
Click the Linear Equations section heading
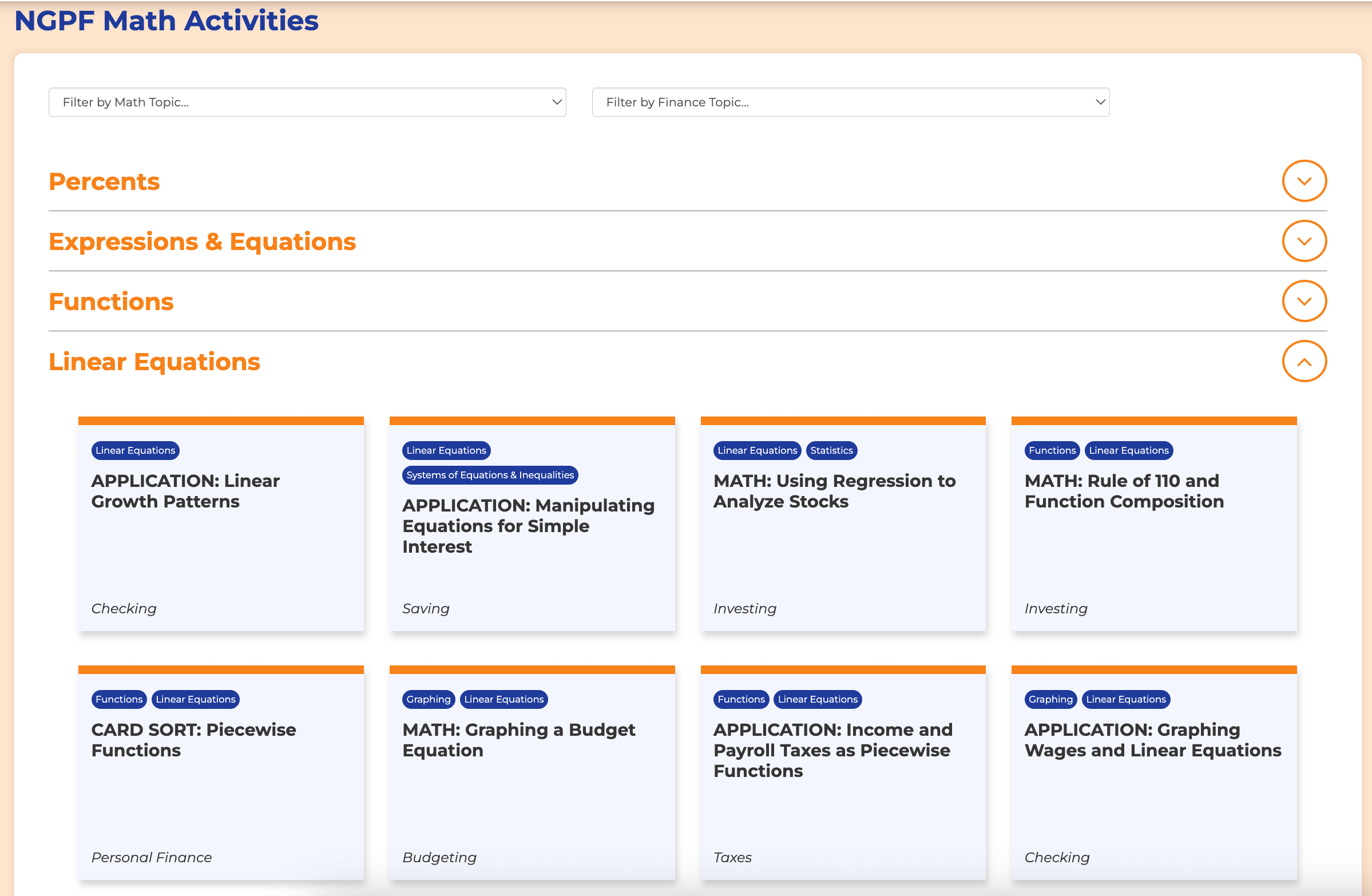(154, 362)
